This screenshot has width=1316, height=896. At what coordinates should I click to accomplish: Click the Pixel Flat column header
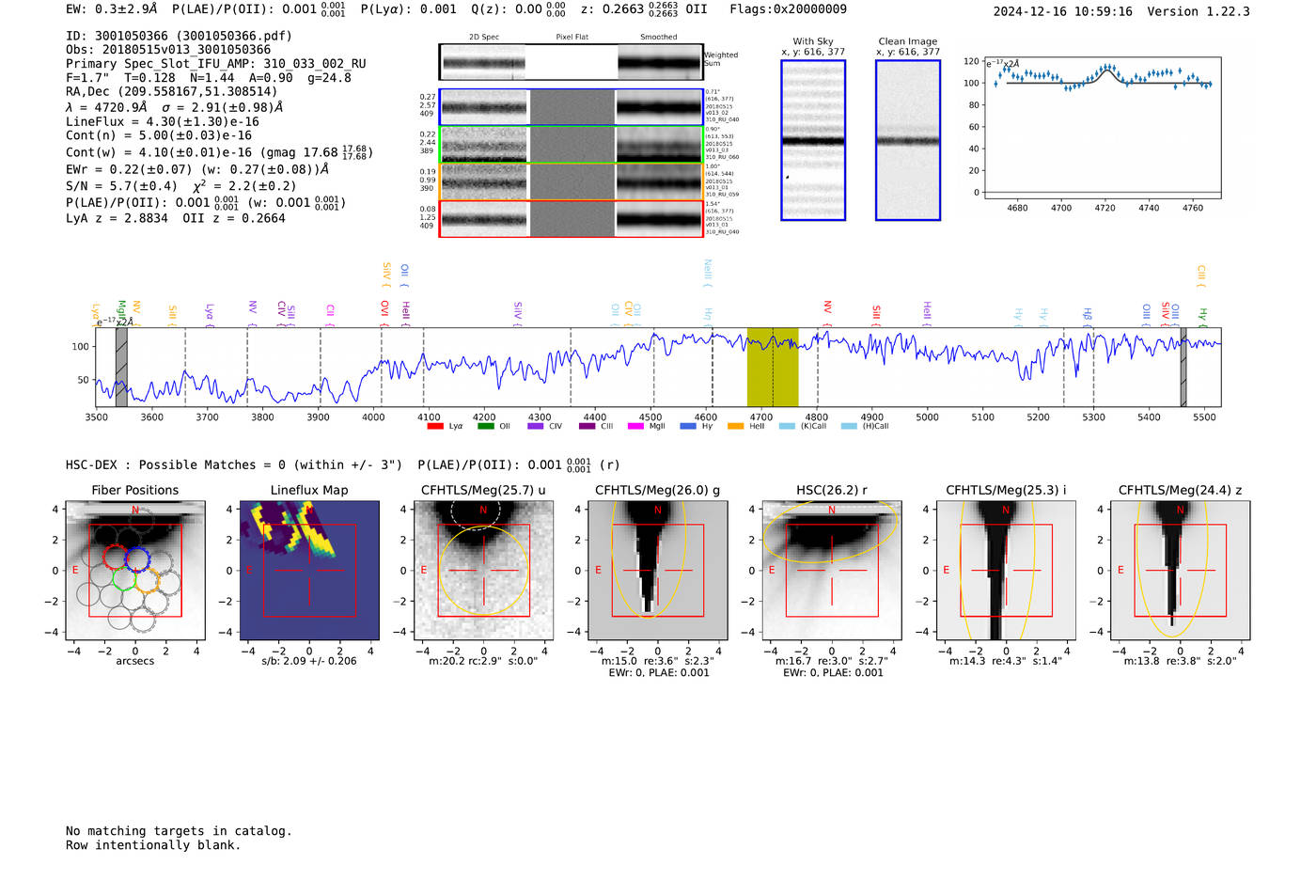click(572, 38)
